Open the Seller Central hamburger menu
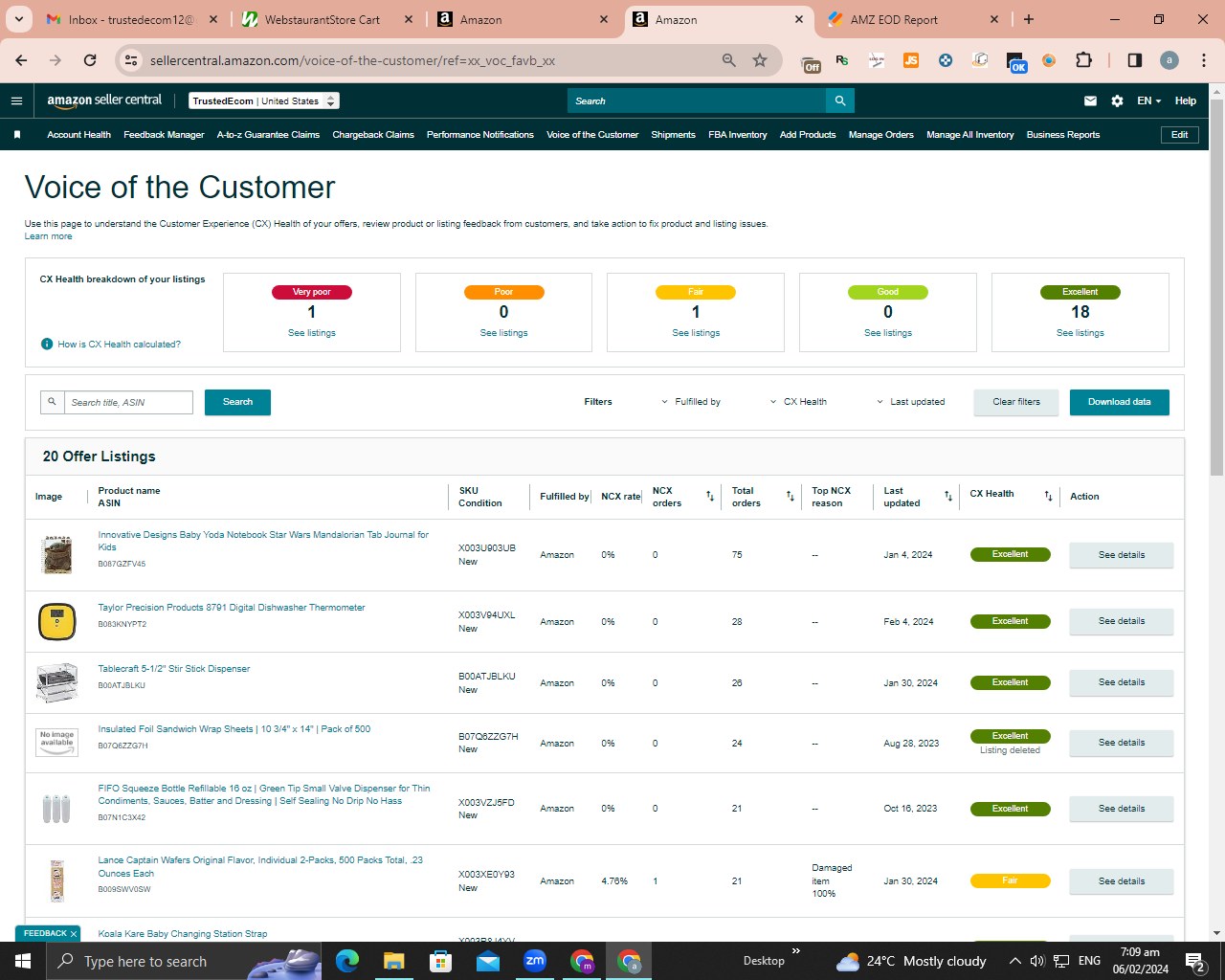Image resolution: width=1225 pixels, height=980 pixels. pos(16,100)
